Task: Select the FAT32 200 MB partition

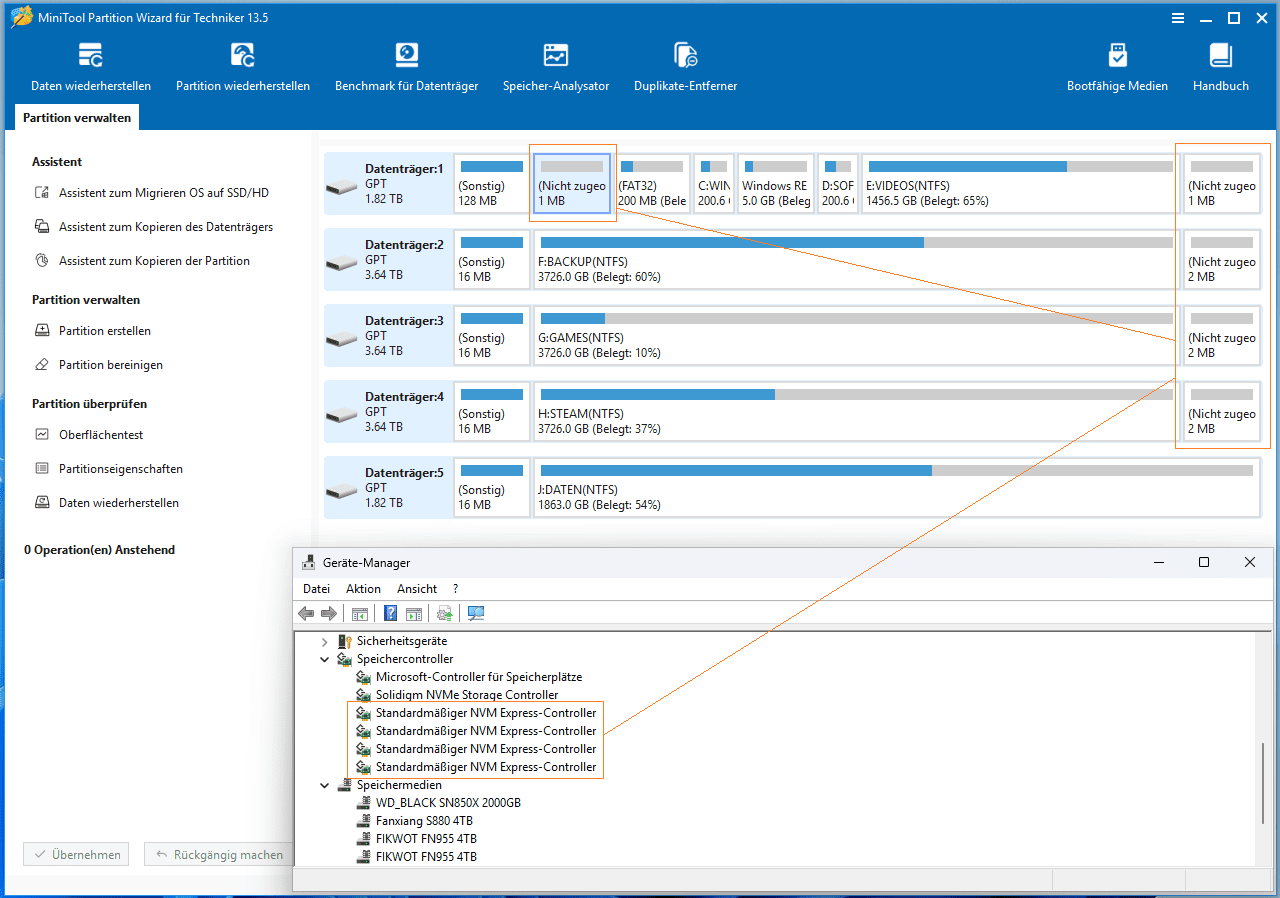Action: (652, 184)
